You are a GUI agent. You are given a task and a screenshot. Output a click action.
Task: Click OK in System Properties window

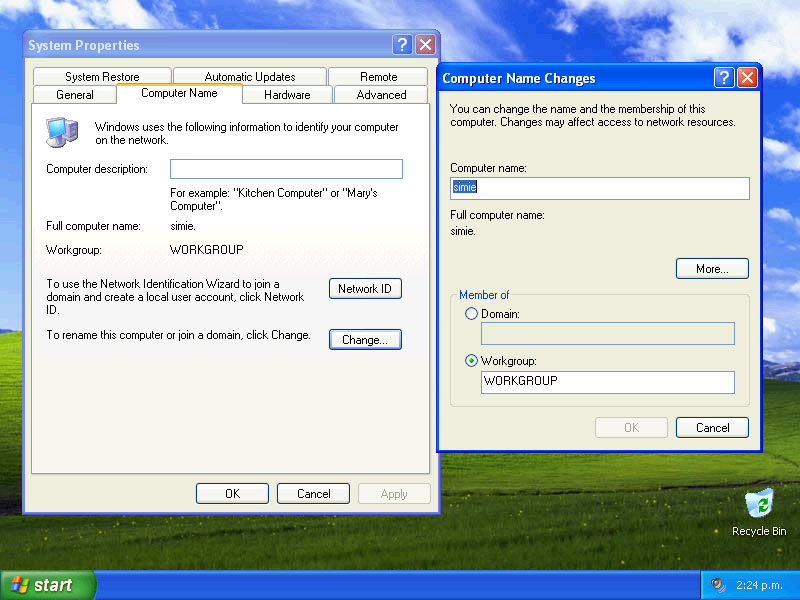point(232,494)
